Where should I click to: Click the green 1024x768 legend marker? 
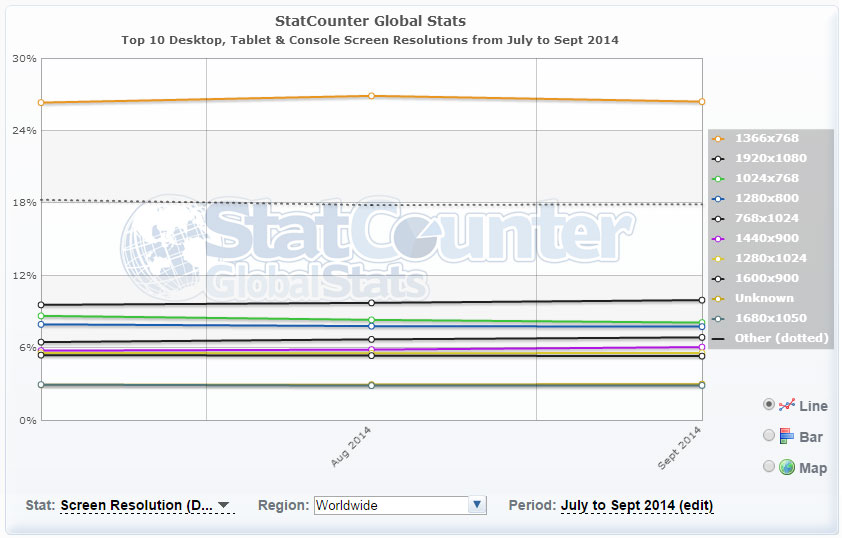[x=718, y=179]
